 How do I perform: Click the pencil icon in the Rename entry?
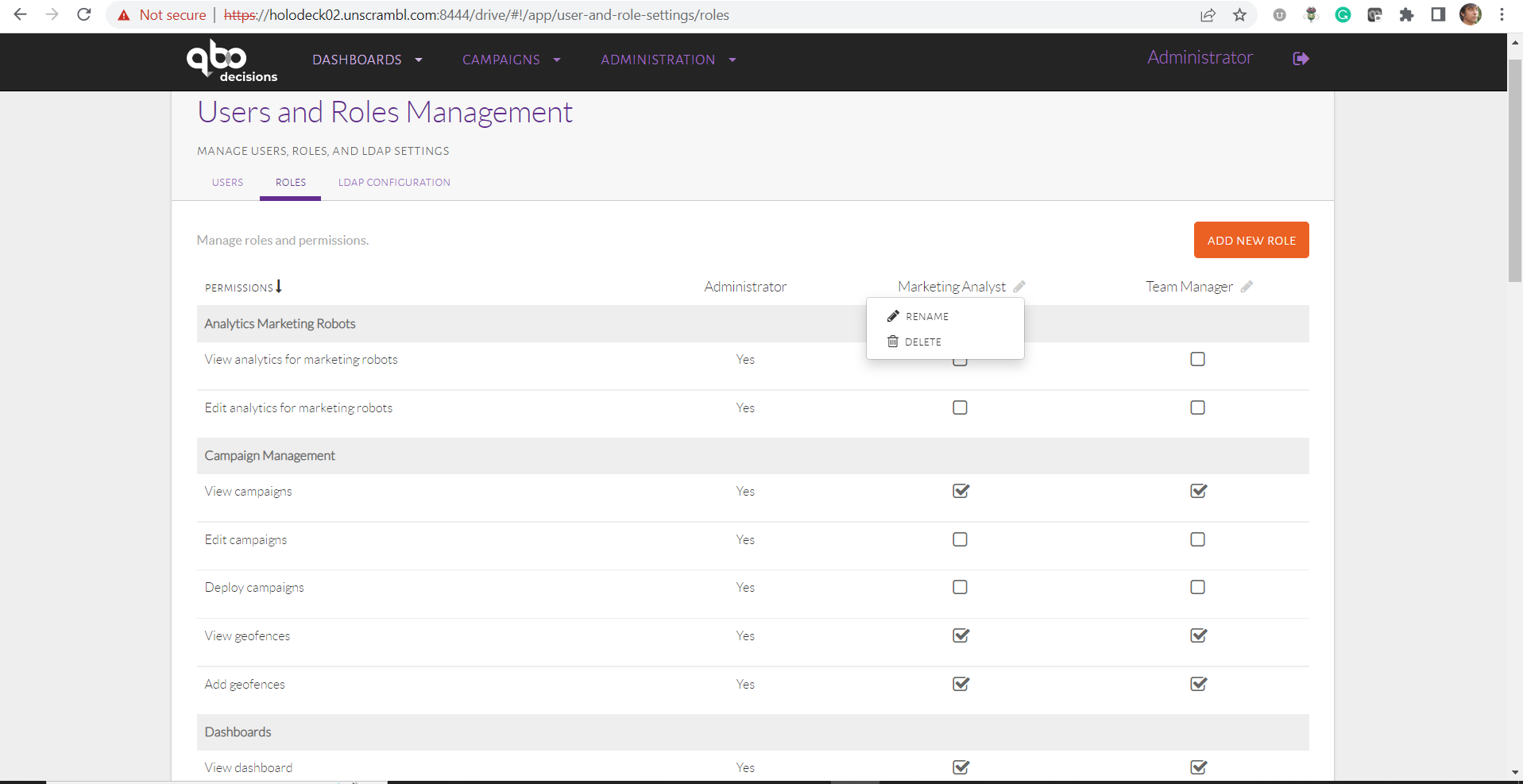[893, 316]
